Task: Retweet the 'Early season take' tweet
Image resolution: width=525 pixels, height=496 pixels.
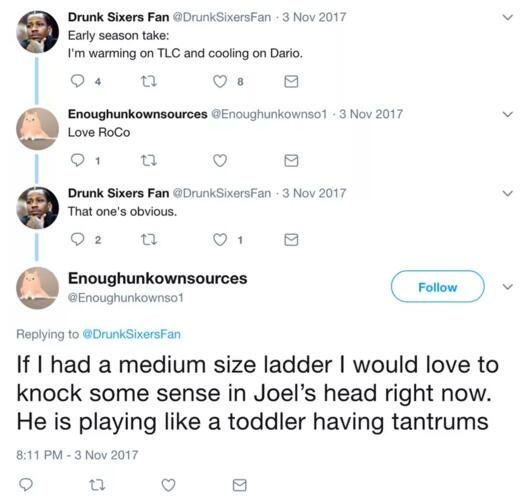Action: 148,81
